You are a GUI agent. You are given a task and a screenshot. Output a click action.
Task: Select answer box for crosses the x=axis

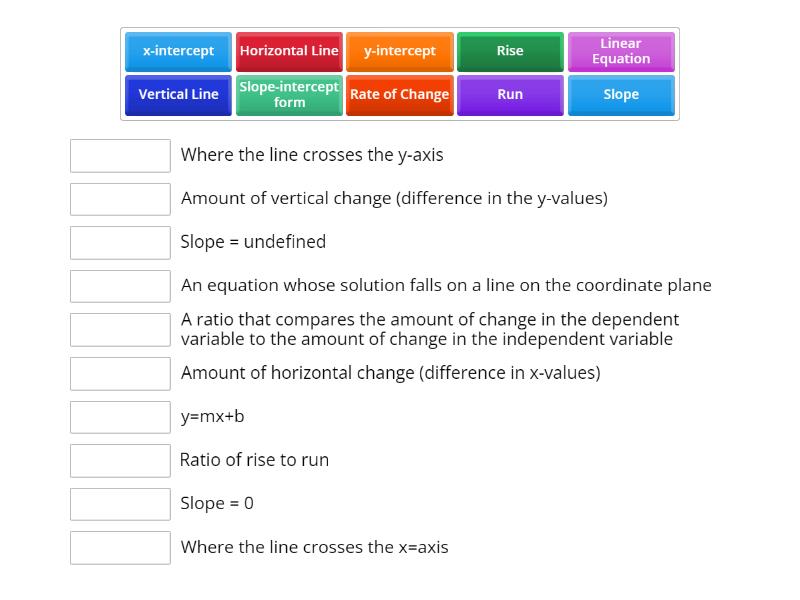click(120, 548)
